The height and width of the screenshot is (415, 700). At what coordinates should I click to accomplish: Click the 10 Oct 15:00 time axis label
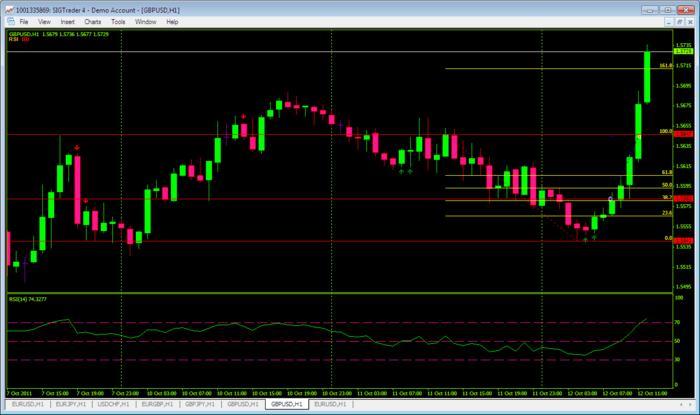(267, 393)
